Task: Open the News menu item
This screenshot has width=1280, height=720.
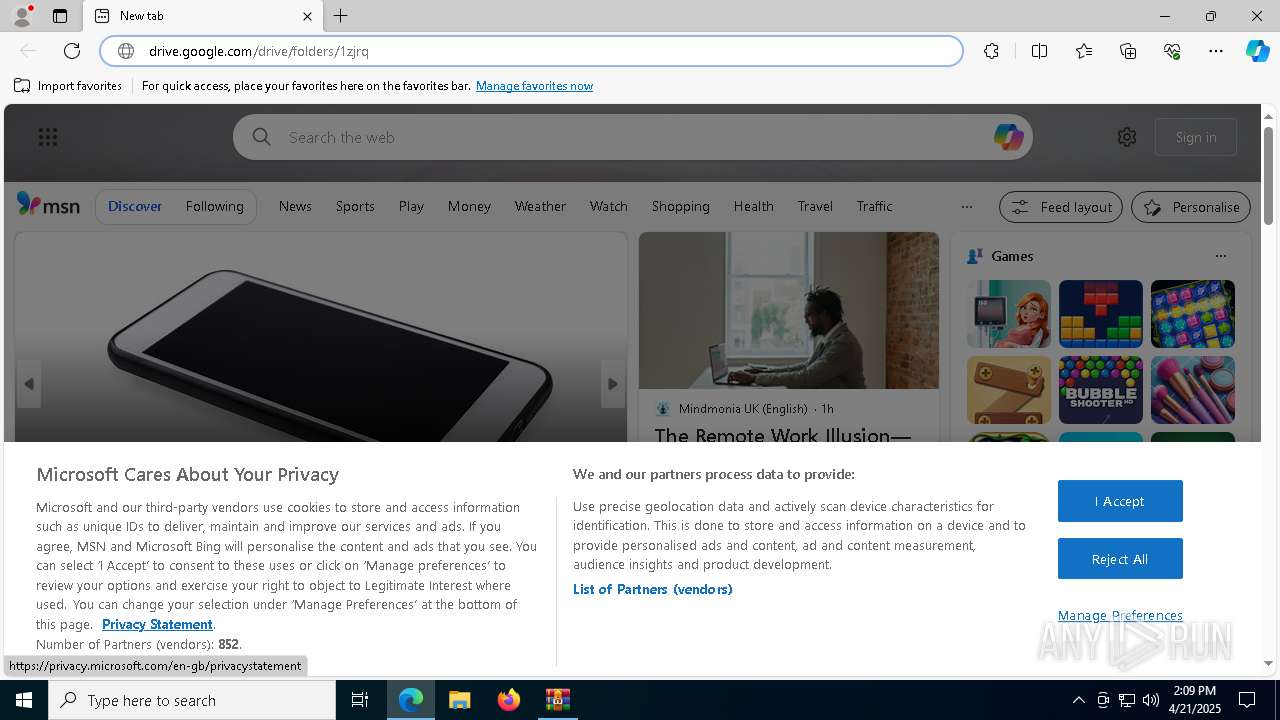Action: coord(295,206)
